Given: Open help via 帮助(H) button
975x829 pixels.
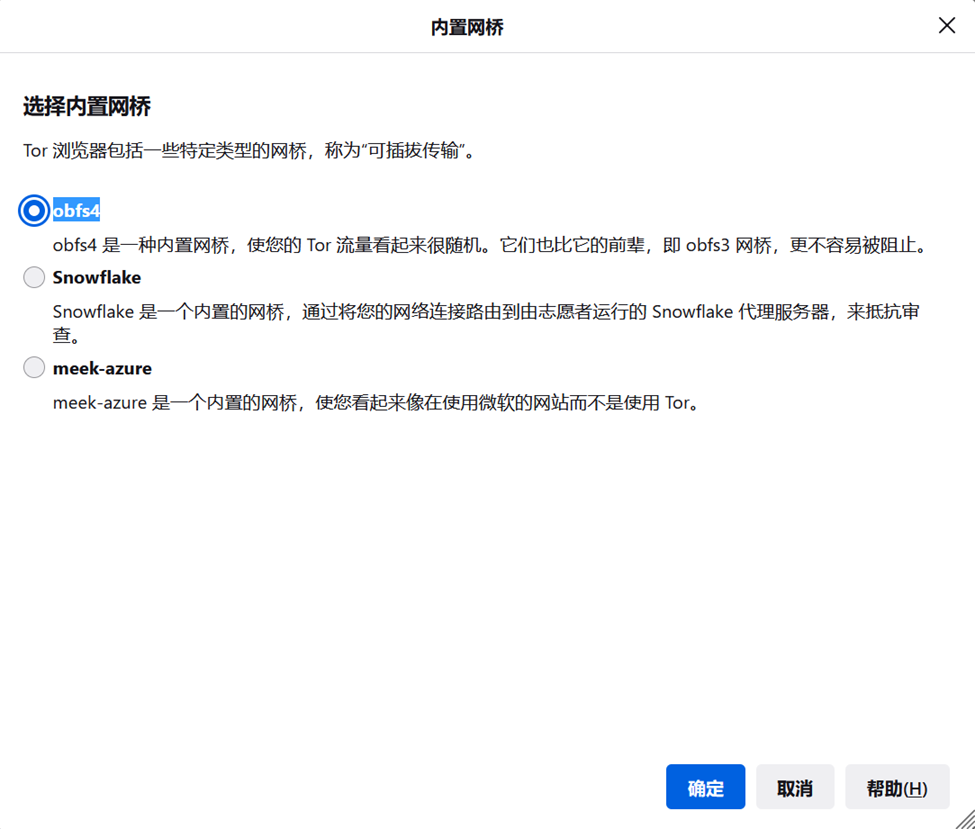Looking at the screenshot, I should pyautogui.click(x=897, y=787).
